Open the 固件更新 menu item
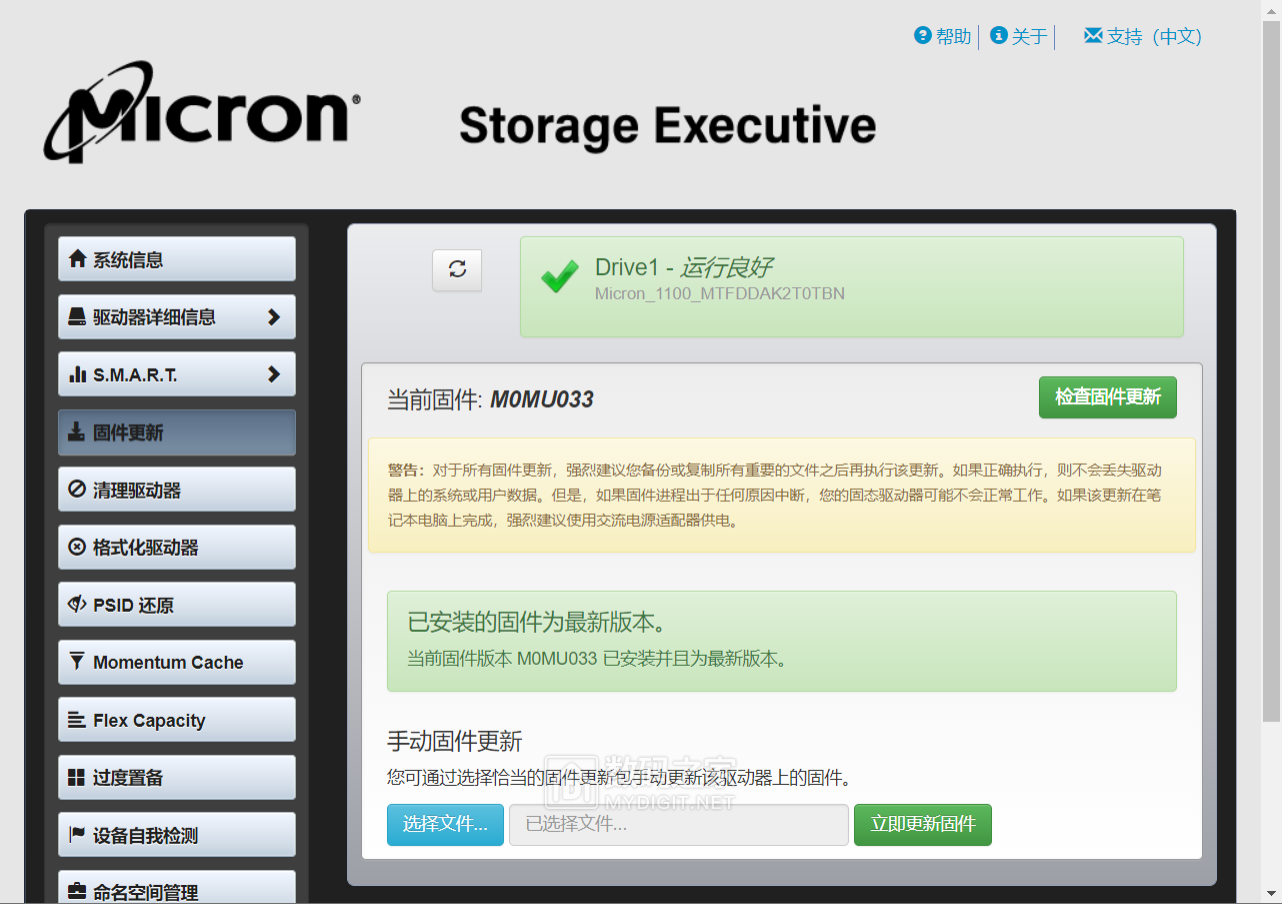The image size is (1282, 904). coord(177,432)
